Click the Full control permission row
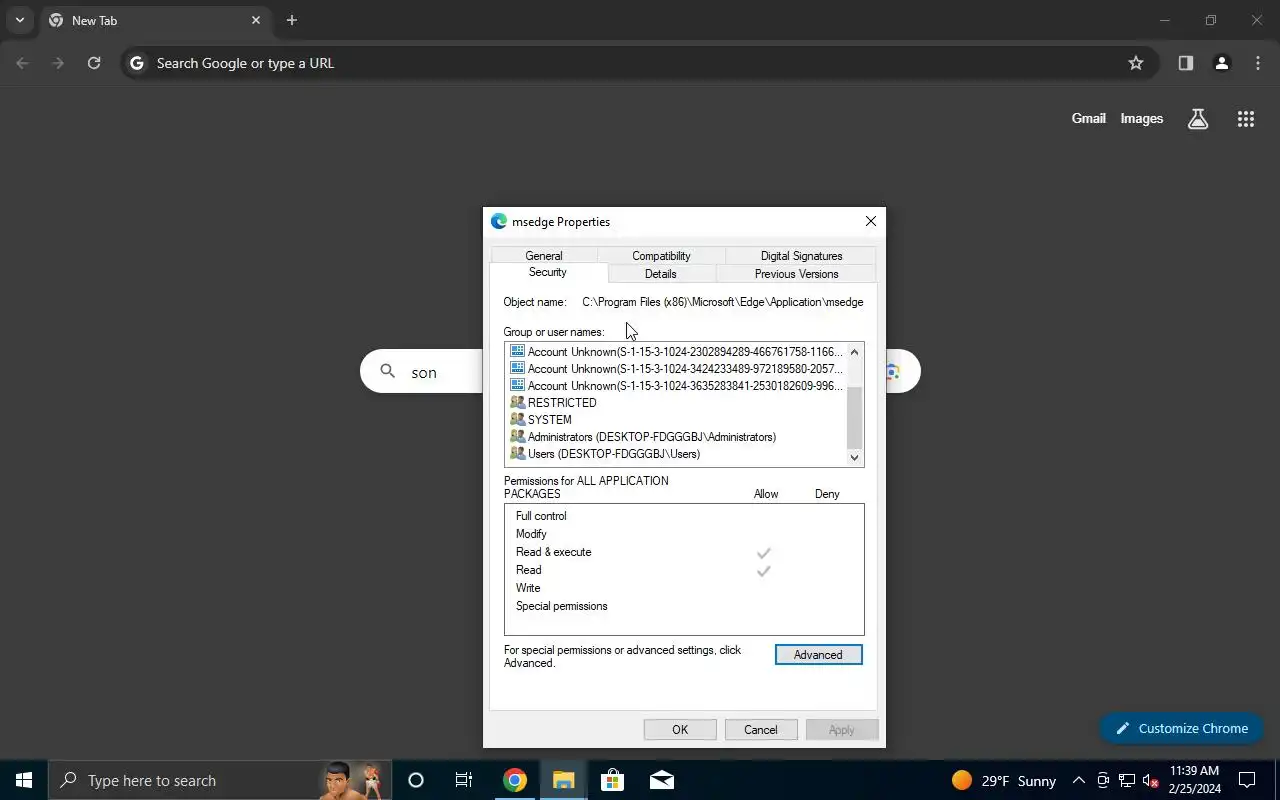The width and height of the screenshot is (1280, 800). pos(684,516)
